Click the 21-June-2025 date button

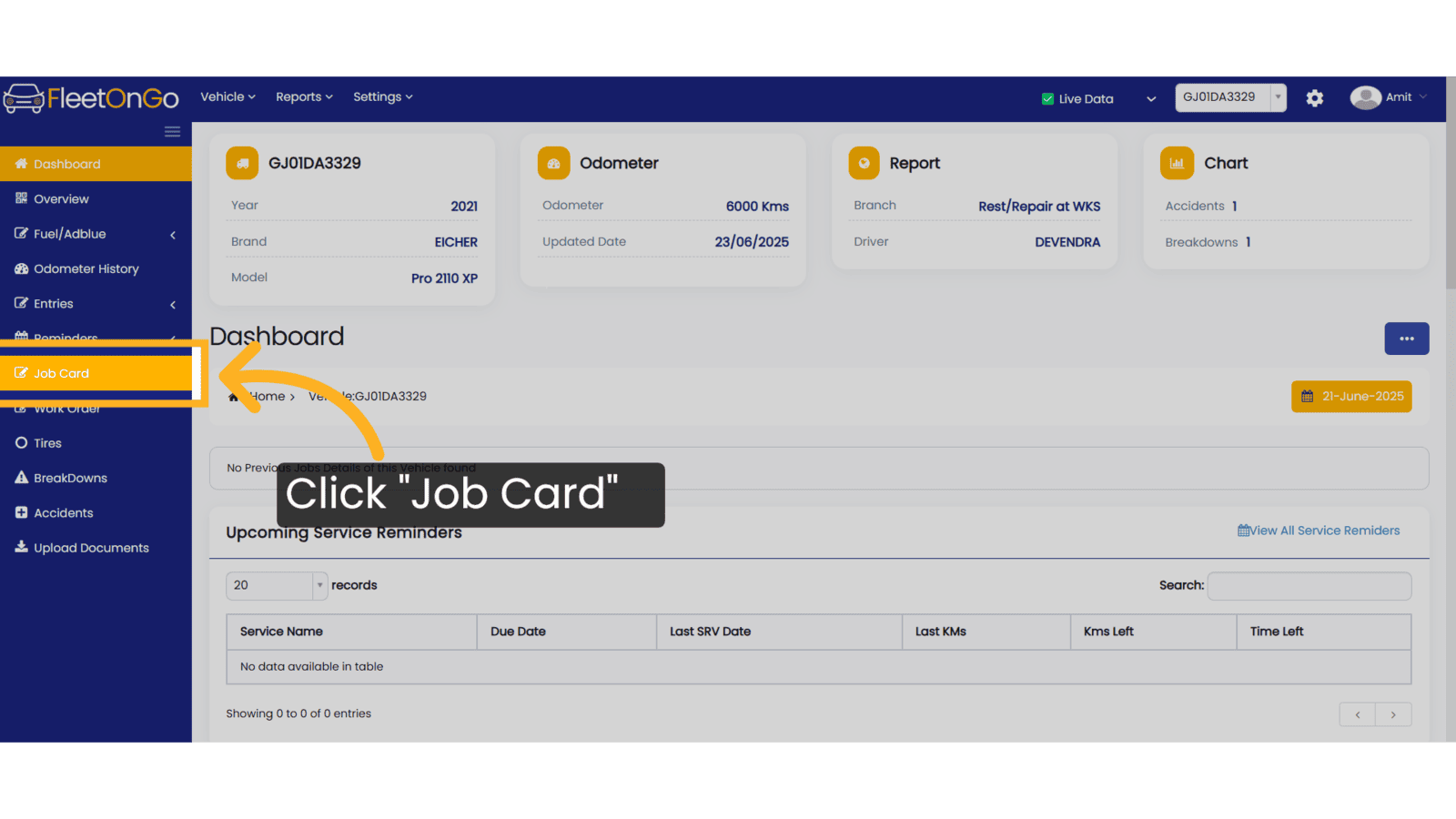[1351, 397]
